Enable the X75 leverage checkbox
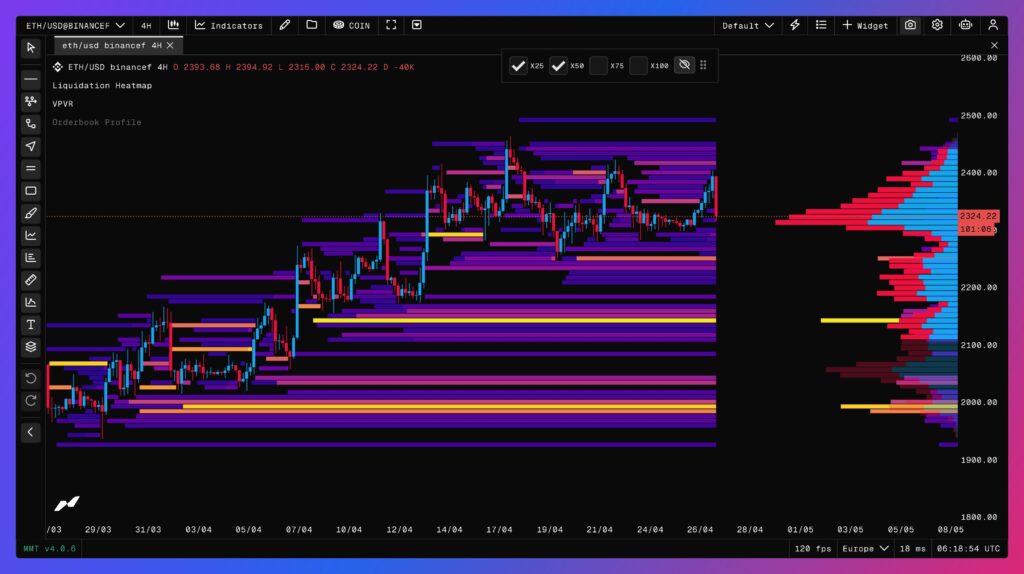 coord(598,66)
